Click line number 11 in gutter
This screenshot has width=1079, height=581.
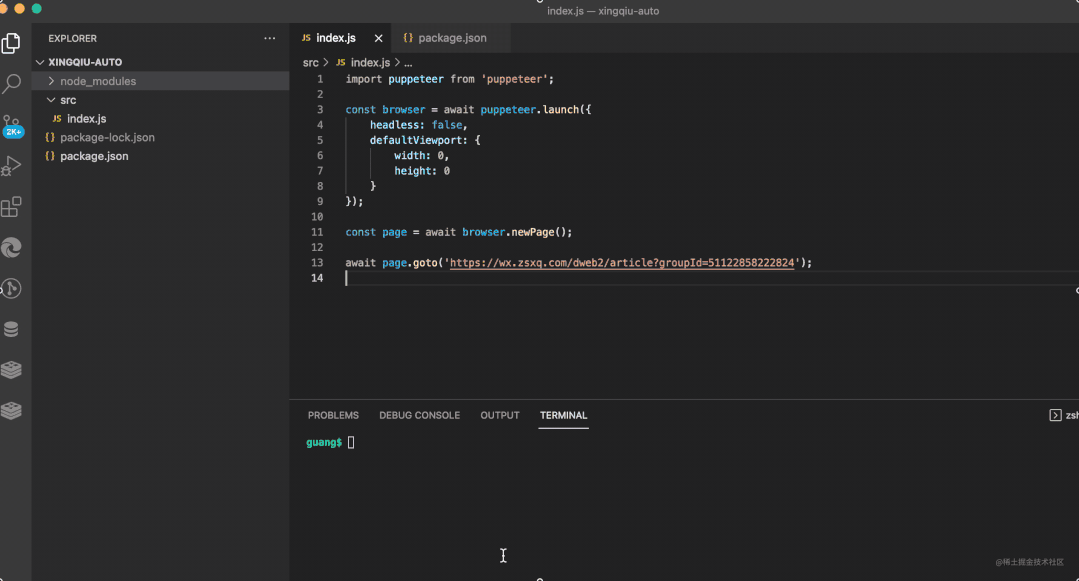(x=317, y=232)
